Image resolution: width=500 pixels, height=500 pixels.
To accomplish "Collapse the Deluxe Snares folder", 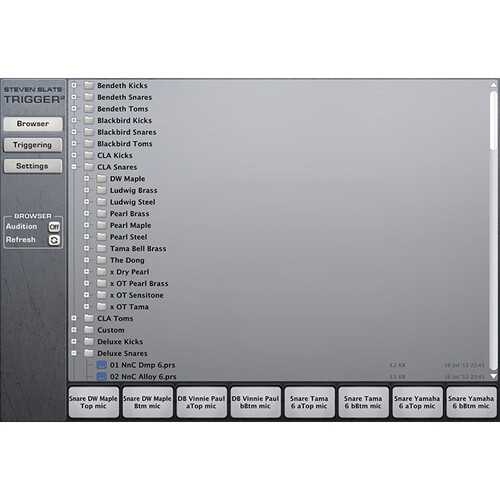I will [x=74, y=353].
